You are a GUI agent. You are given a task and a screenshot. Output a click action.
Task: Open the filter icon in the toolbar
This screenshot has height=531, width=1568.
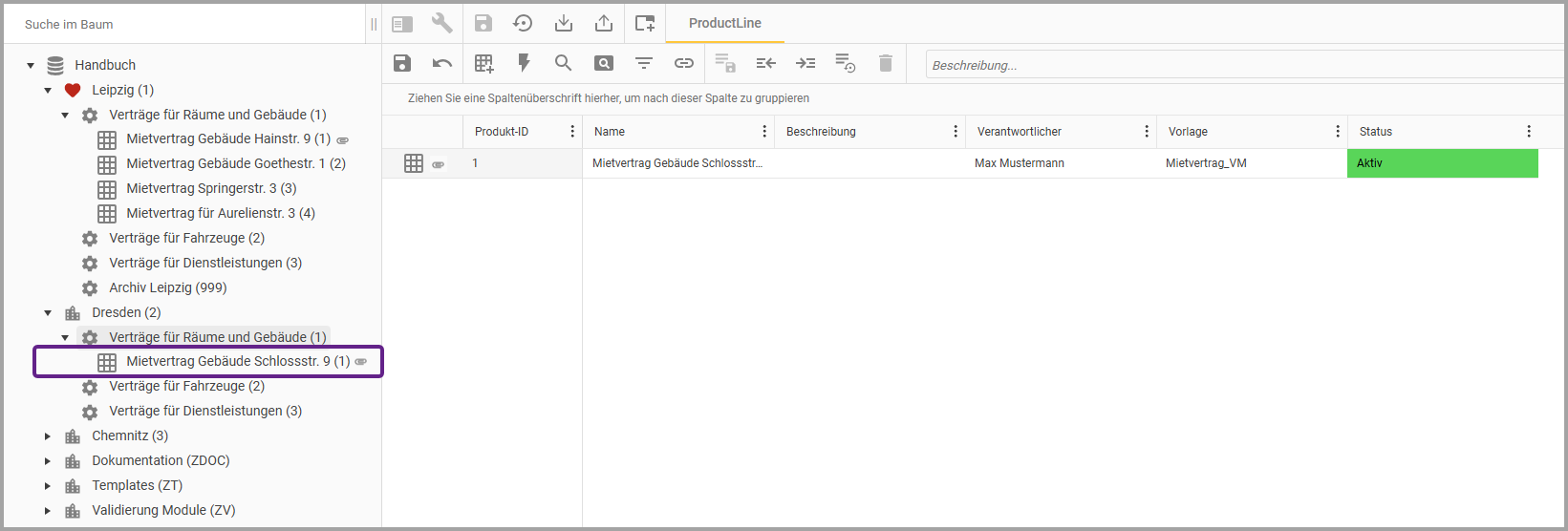644,63
